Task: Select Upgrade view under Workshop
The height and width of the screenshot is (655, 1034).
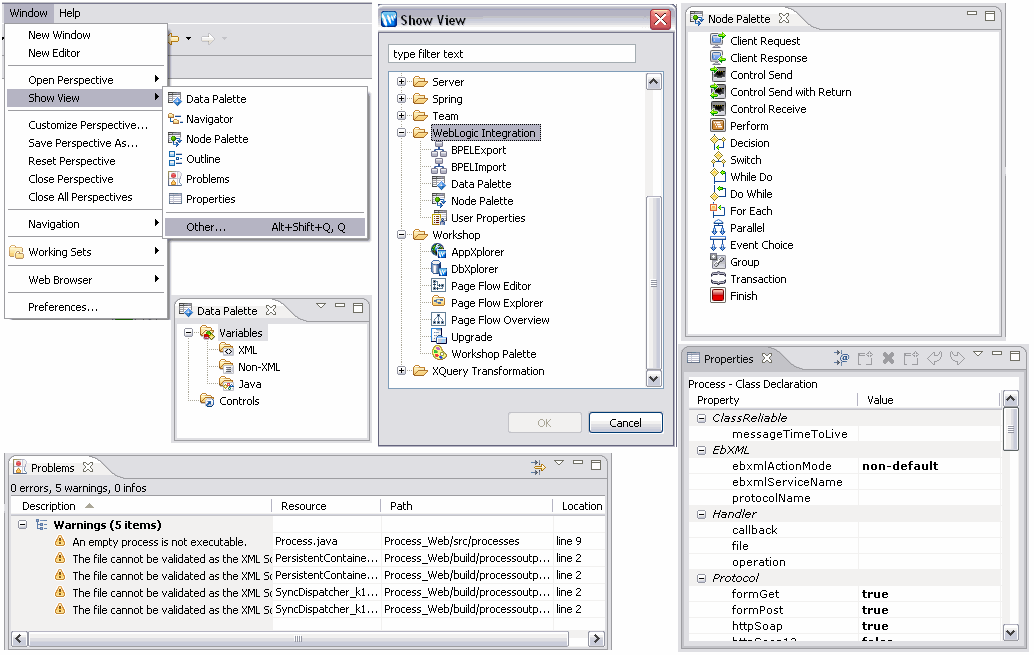Action: click(x=471, y=337)
